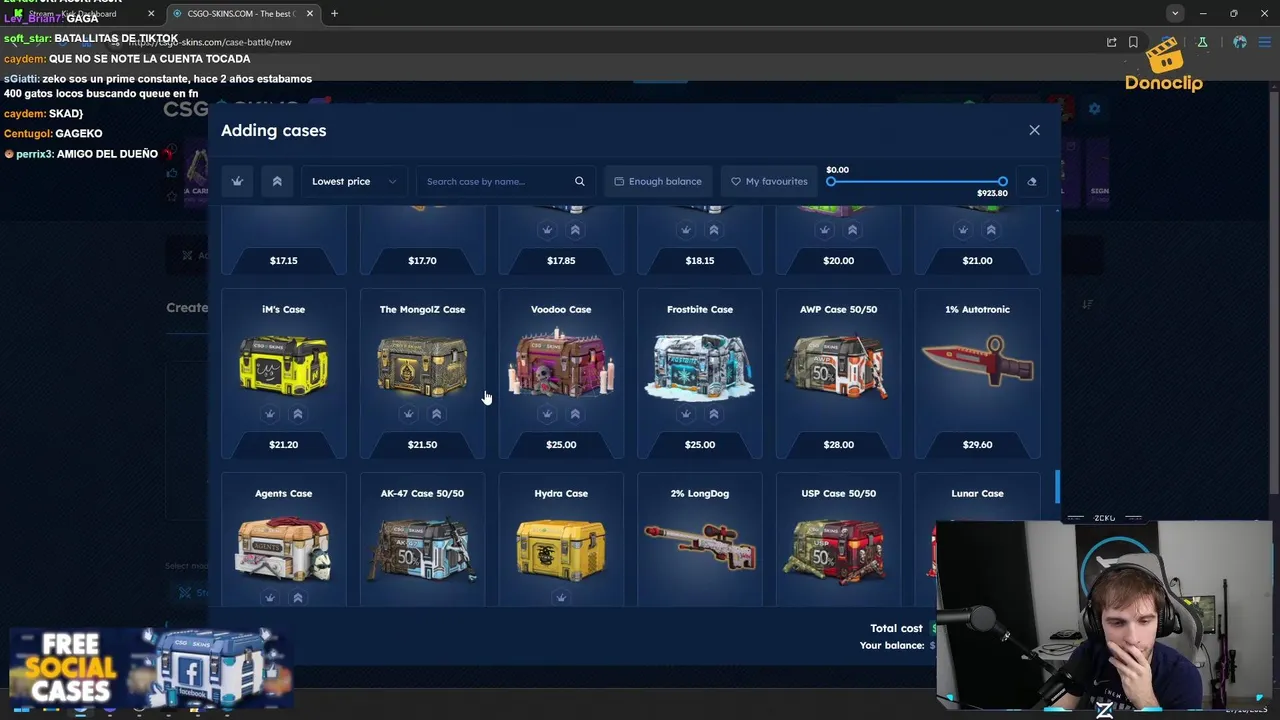Toggle the My favourites filter

[769, 181]
